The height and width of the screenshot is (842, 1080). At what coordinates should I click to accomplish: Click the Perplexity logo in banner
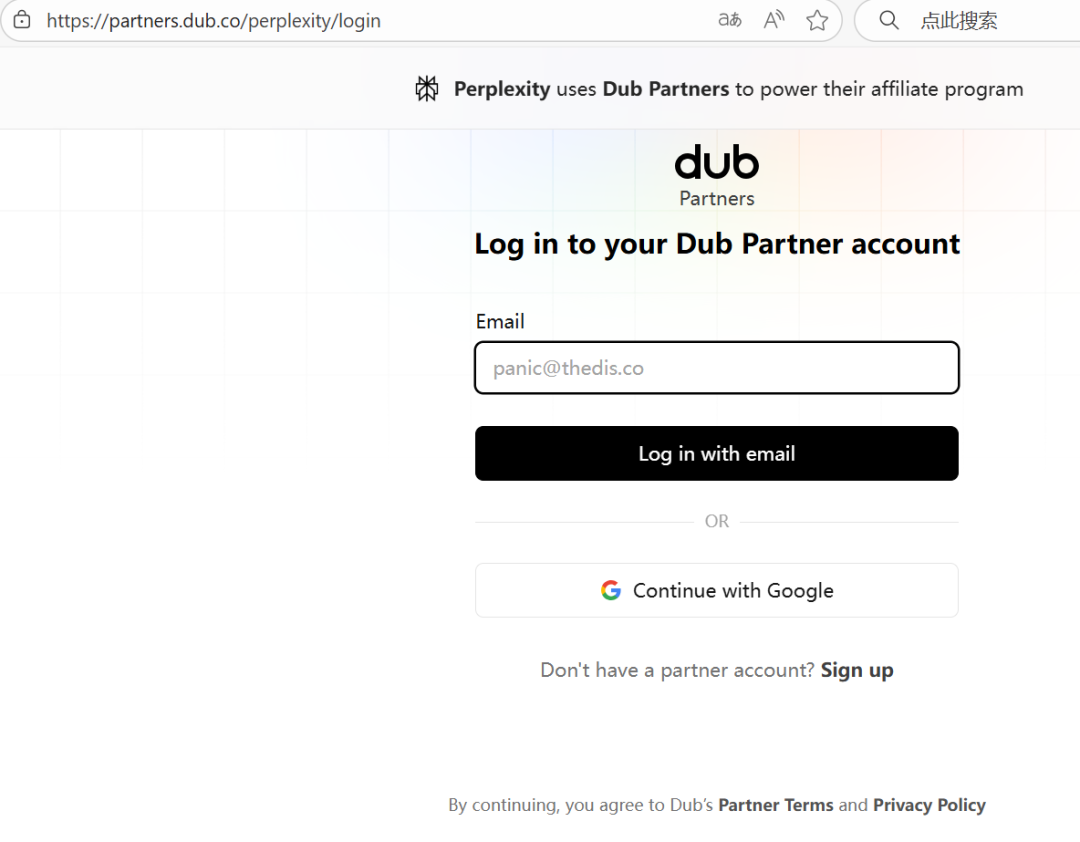click(427, 89)
